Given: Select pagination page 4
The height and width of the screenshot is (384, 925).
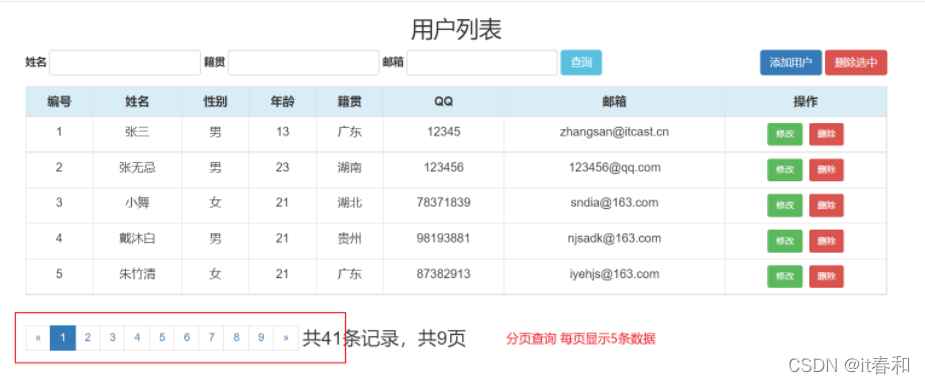Looking at the screenshot, I should point(137,338).
